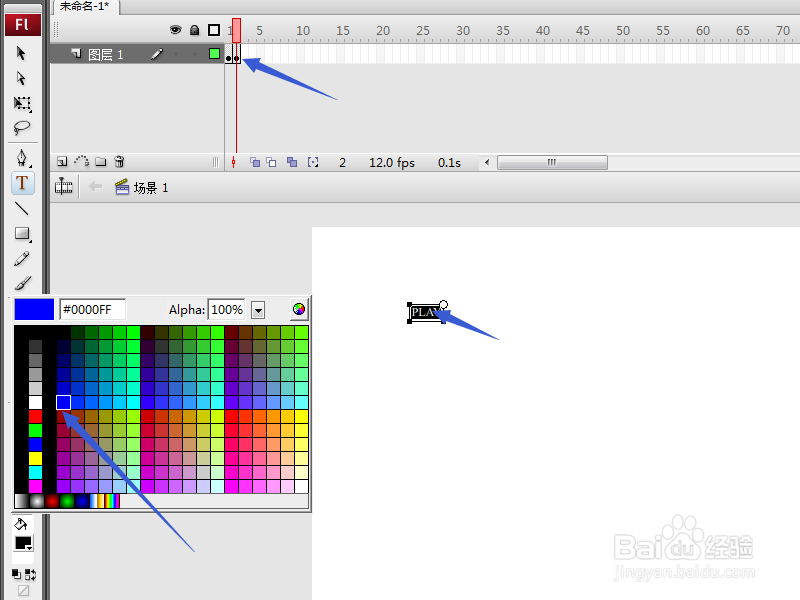Open the system color picker wheel icon

(298, 309)
